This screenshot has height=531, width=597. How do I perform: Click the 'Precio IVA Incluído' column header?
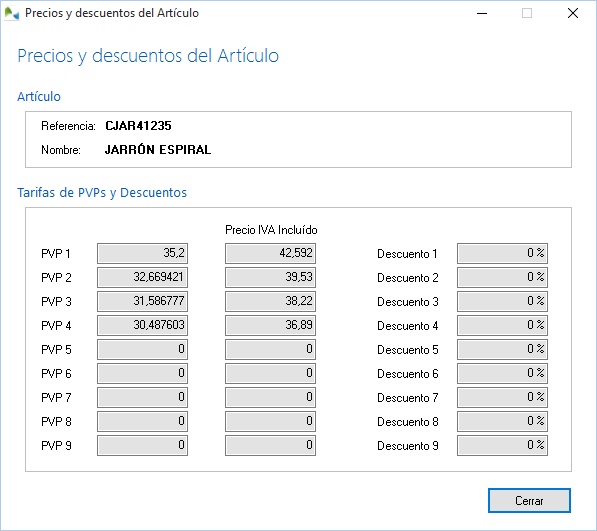[271, 230]
